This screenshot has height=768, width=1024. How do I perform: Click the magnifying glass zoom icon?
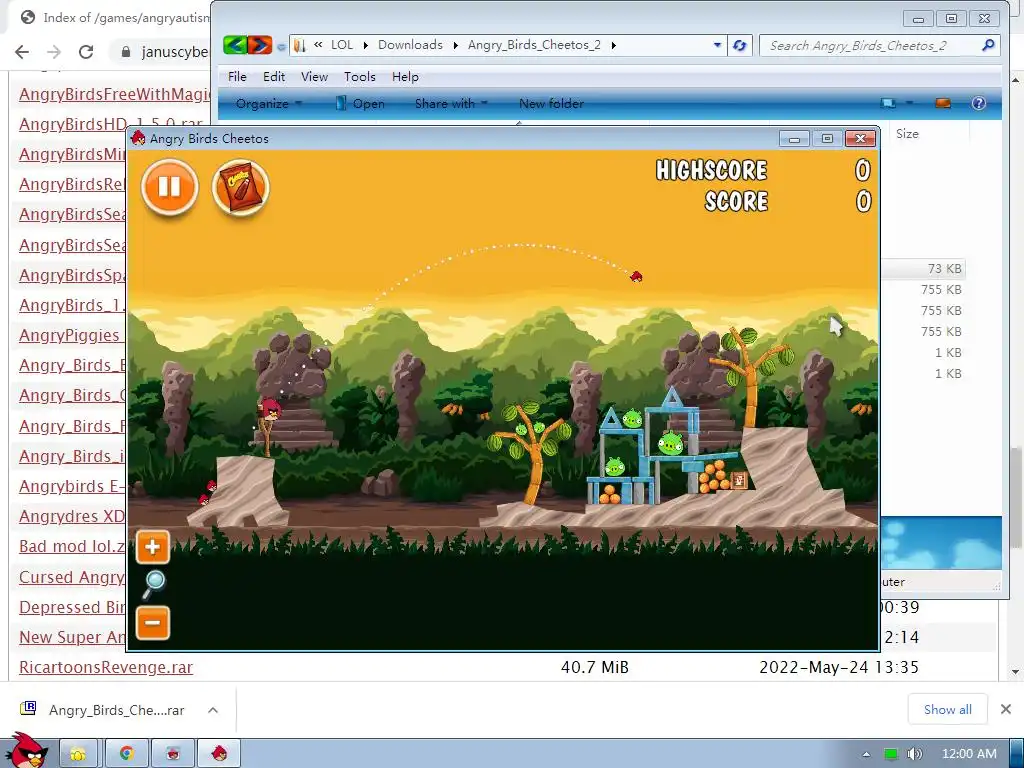click(154, 584)
